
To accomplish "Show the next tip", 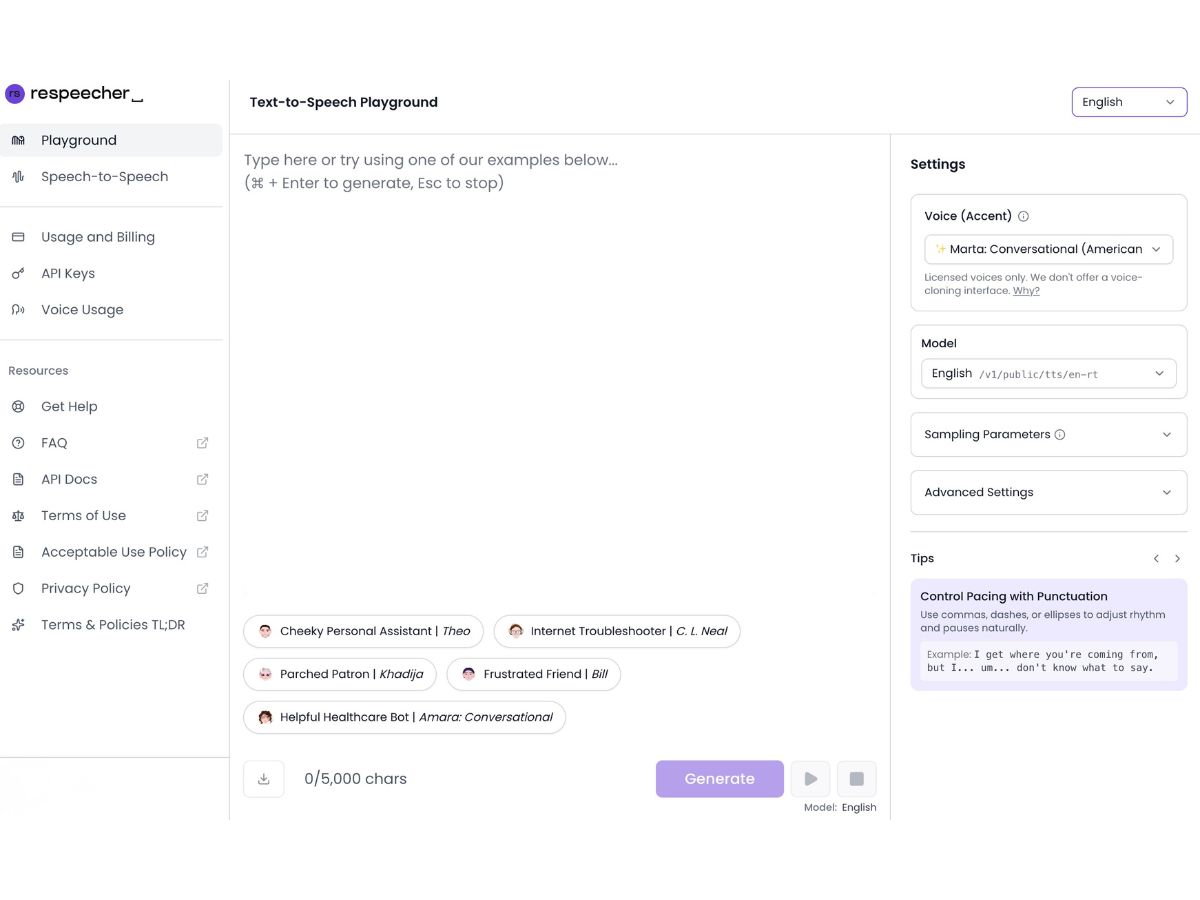I will click(x=1177, y=559).
